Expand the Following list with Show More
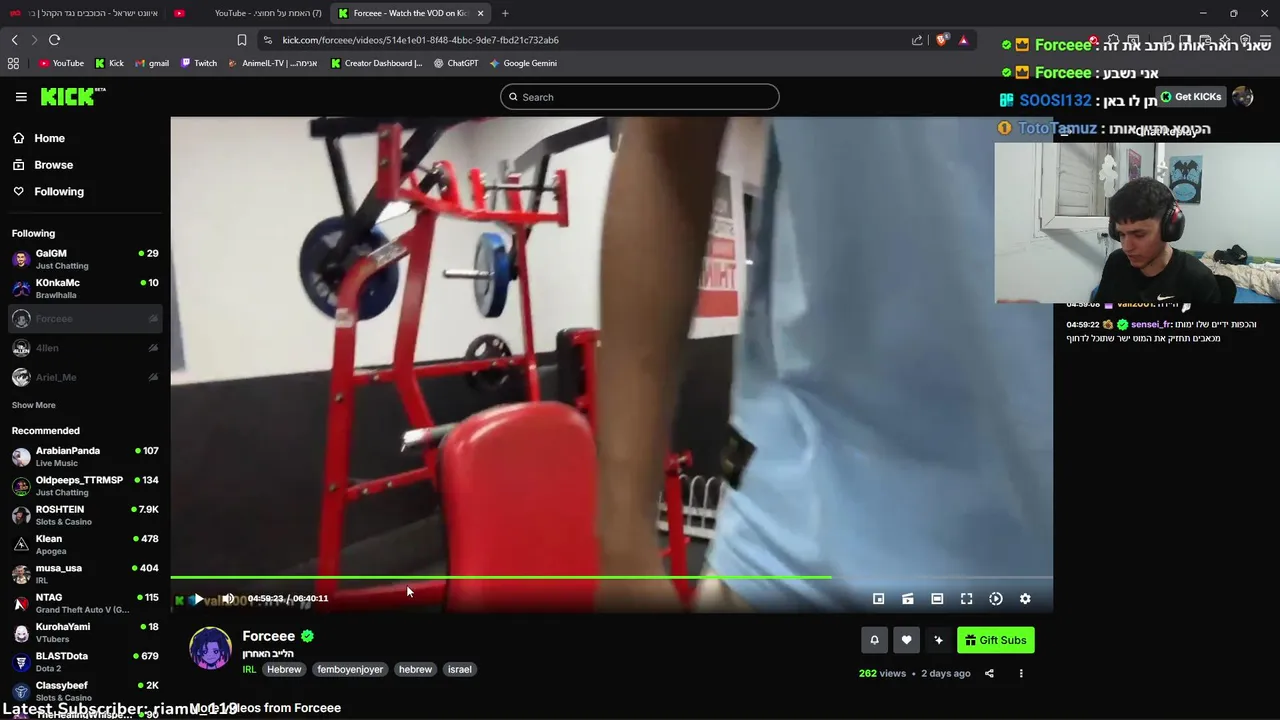The width and height of the screenshot is (1280, 720). pos(33,405)
